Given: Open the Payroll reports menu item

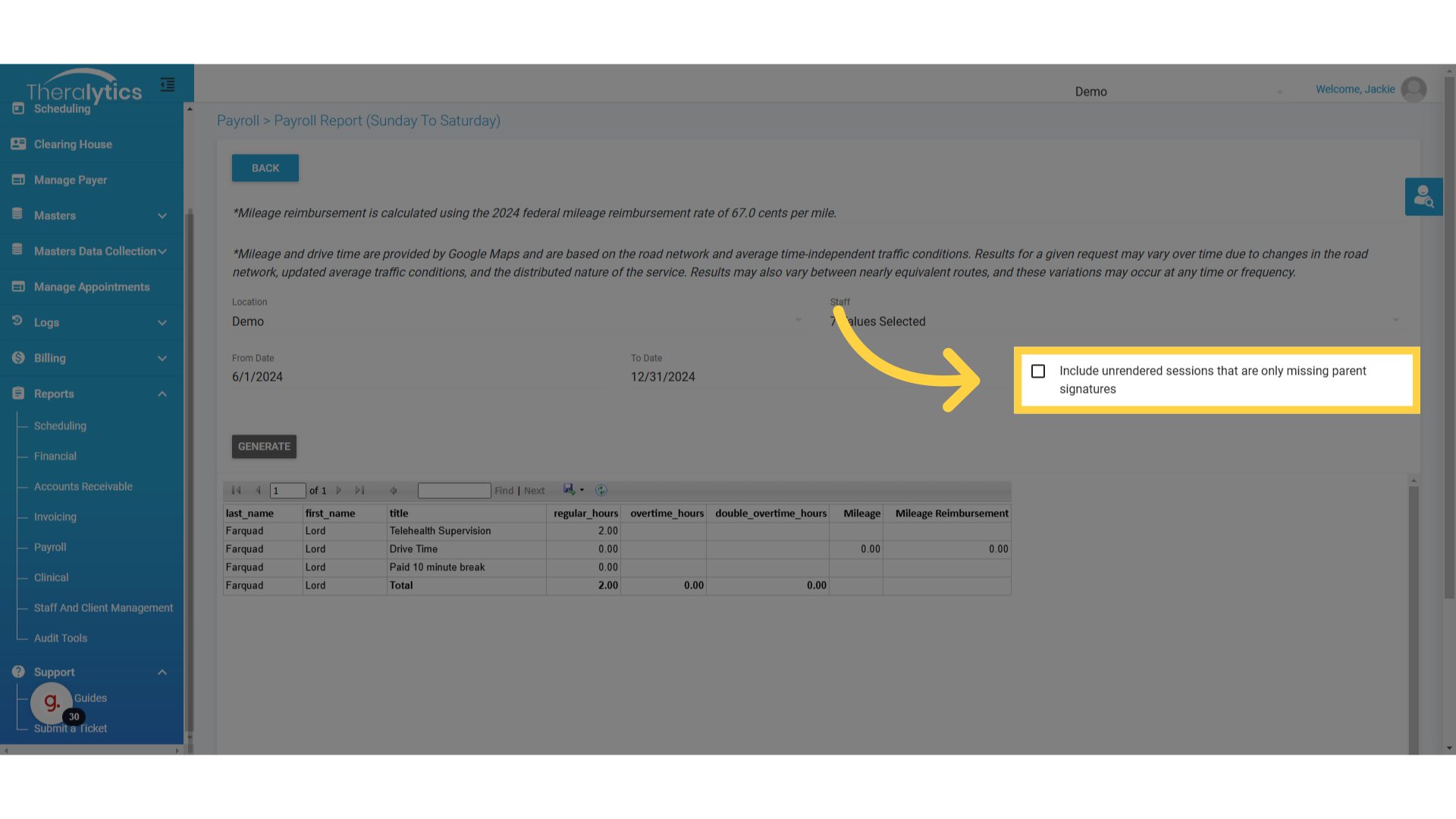Looking at the screenshot, I should (x=50, y=548).
